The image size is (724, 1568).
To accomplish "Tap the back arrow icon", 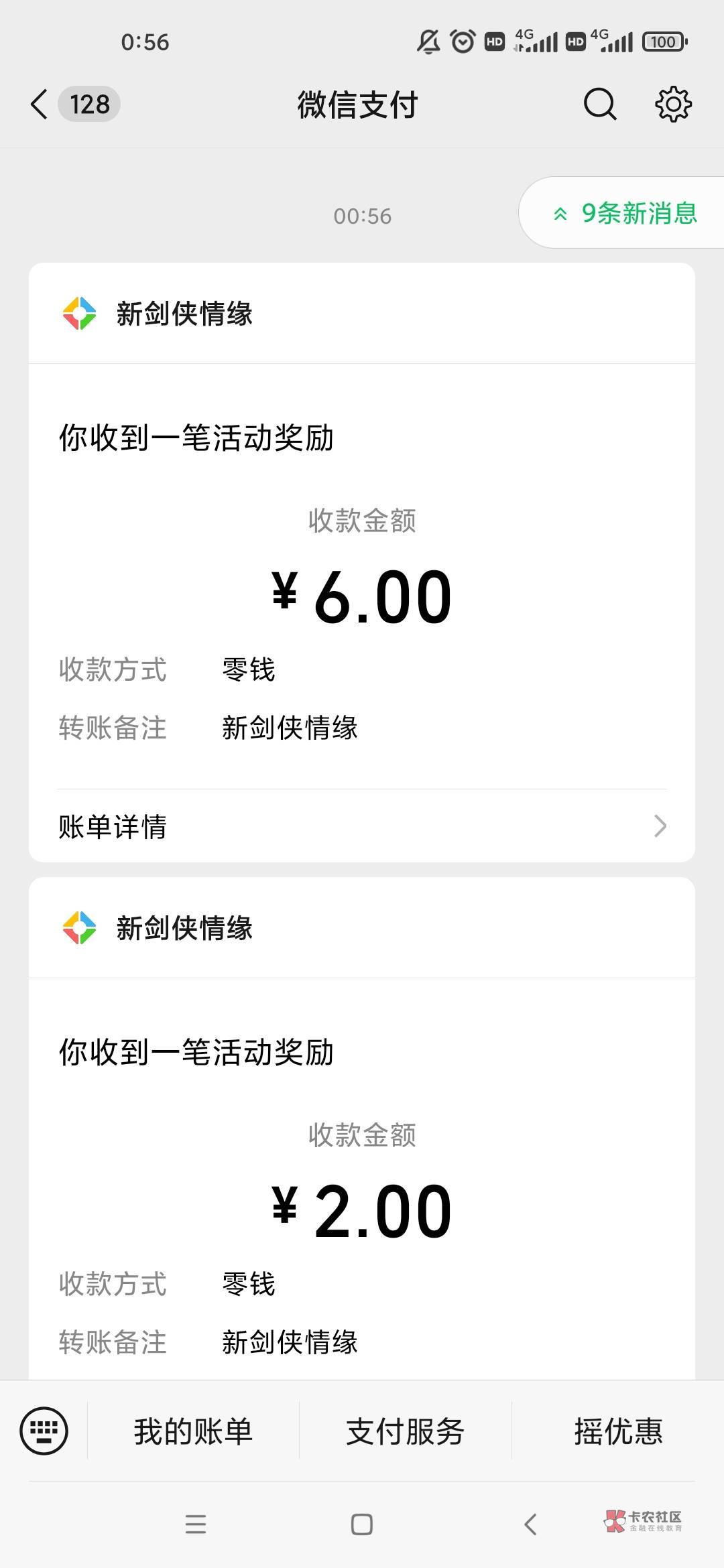I will point(39,105).
